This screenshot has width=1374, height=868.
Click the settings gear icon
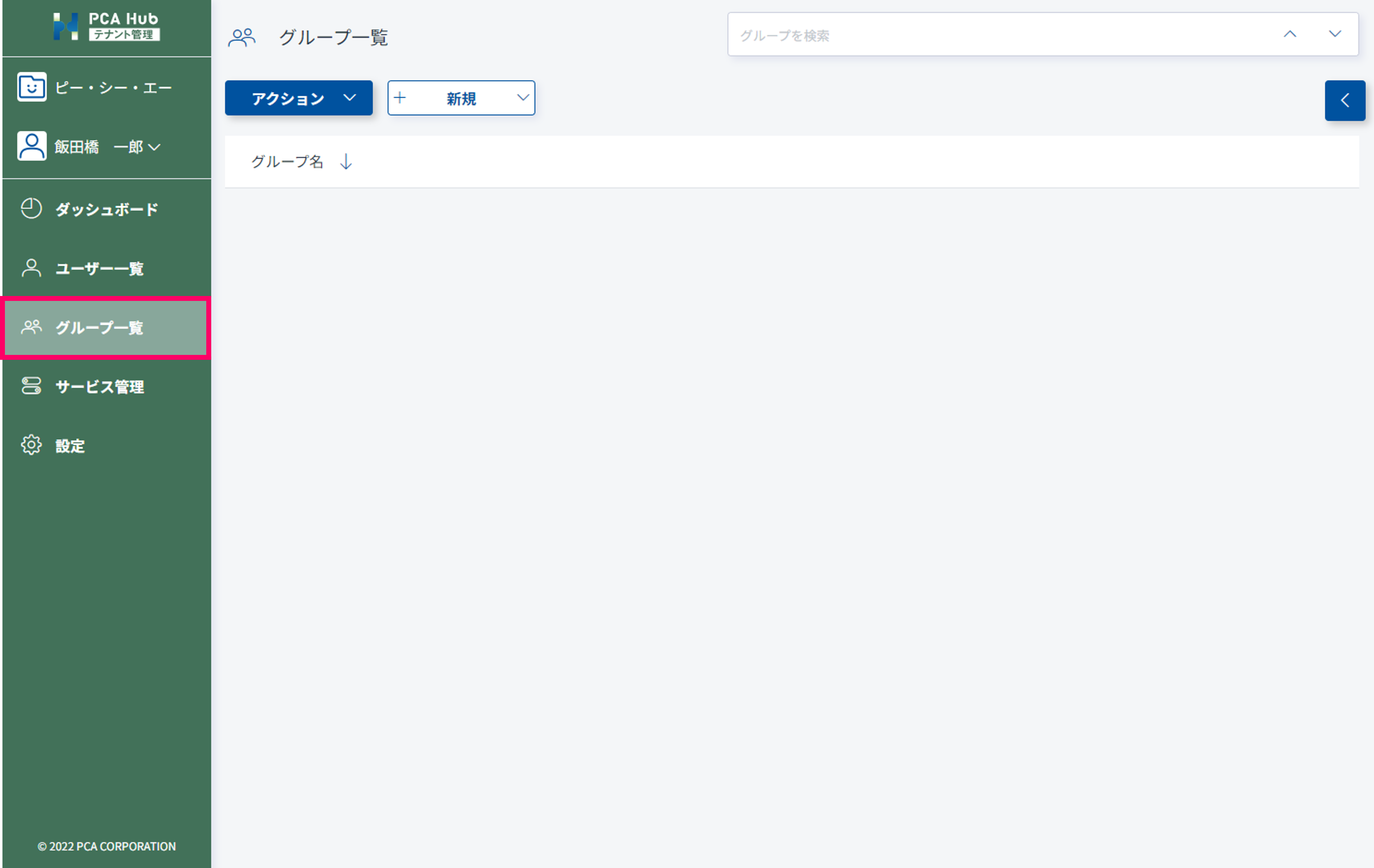(x=31, y=445)
